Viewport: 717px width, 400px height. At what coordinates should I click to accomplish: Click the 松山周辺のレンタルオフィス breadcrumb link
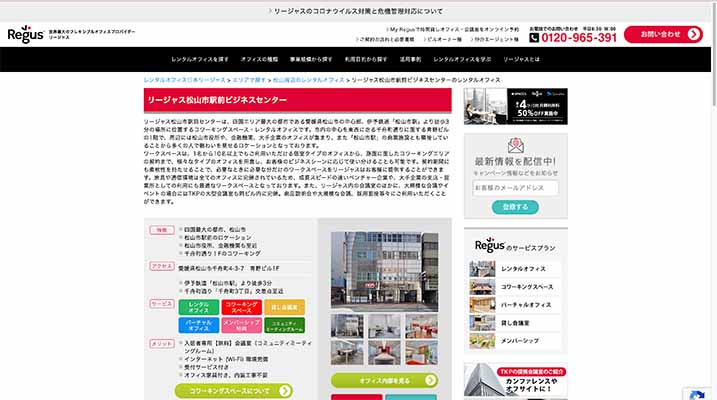309,80
